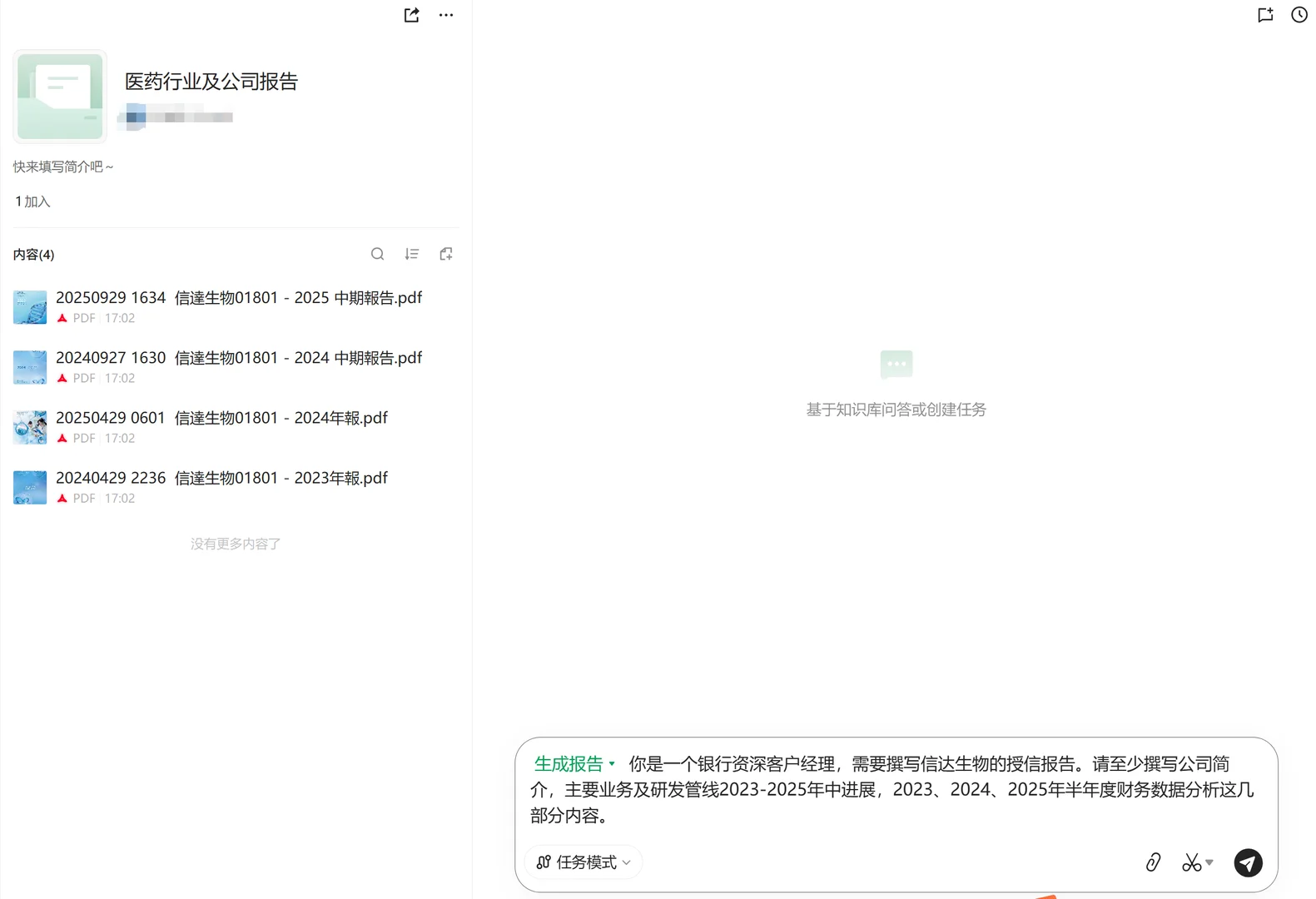Click the search icon in content list header
1316x899 pixels.
pyautogui.click(x=377, y=254)
